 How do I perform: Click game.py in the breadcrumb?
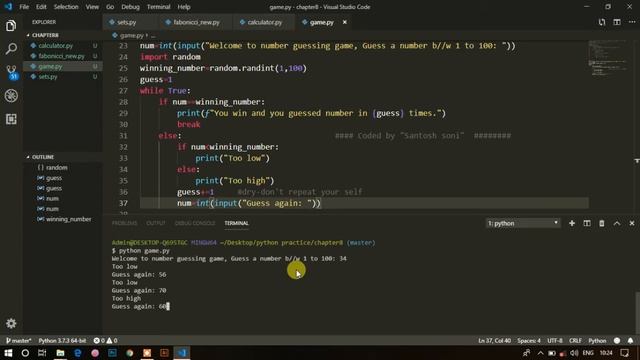[x=131, y=36]
